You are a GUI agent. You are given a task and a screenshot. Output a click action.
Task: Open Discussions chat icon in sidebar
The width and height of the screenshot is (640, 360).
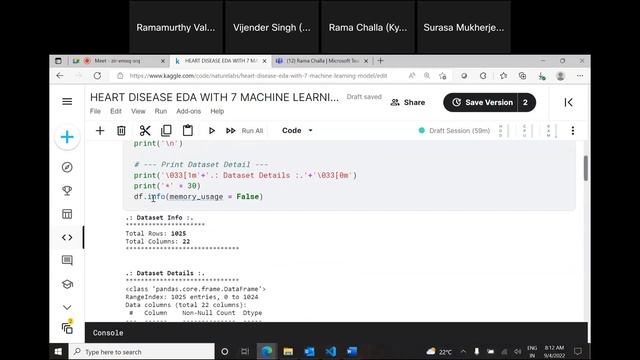click(x=67, y=260)
